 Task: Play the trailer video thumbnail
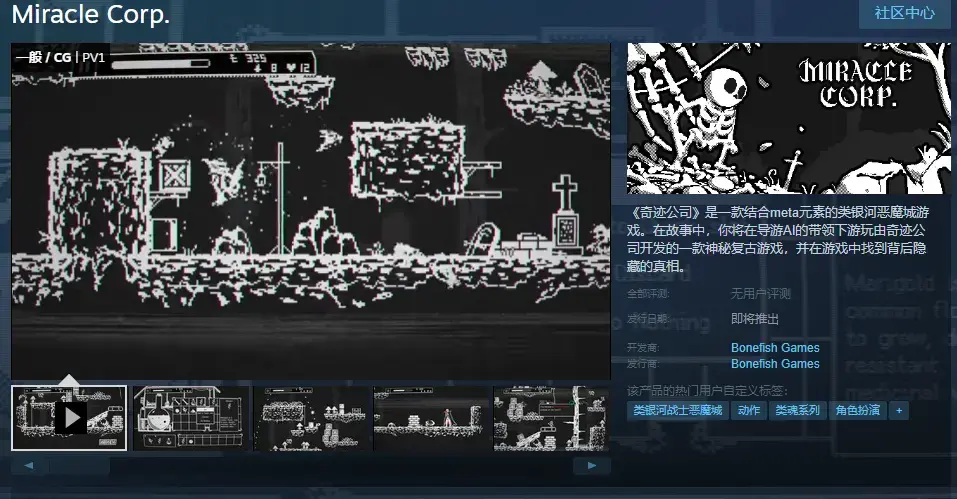pyautogui.click(x=69, y=418)
